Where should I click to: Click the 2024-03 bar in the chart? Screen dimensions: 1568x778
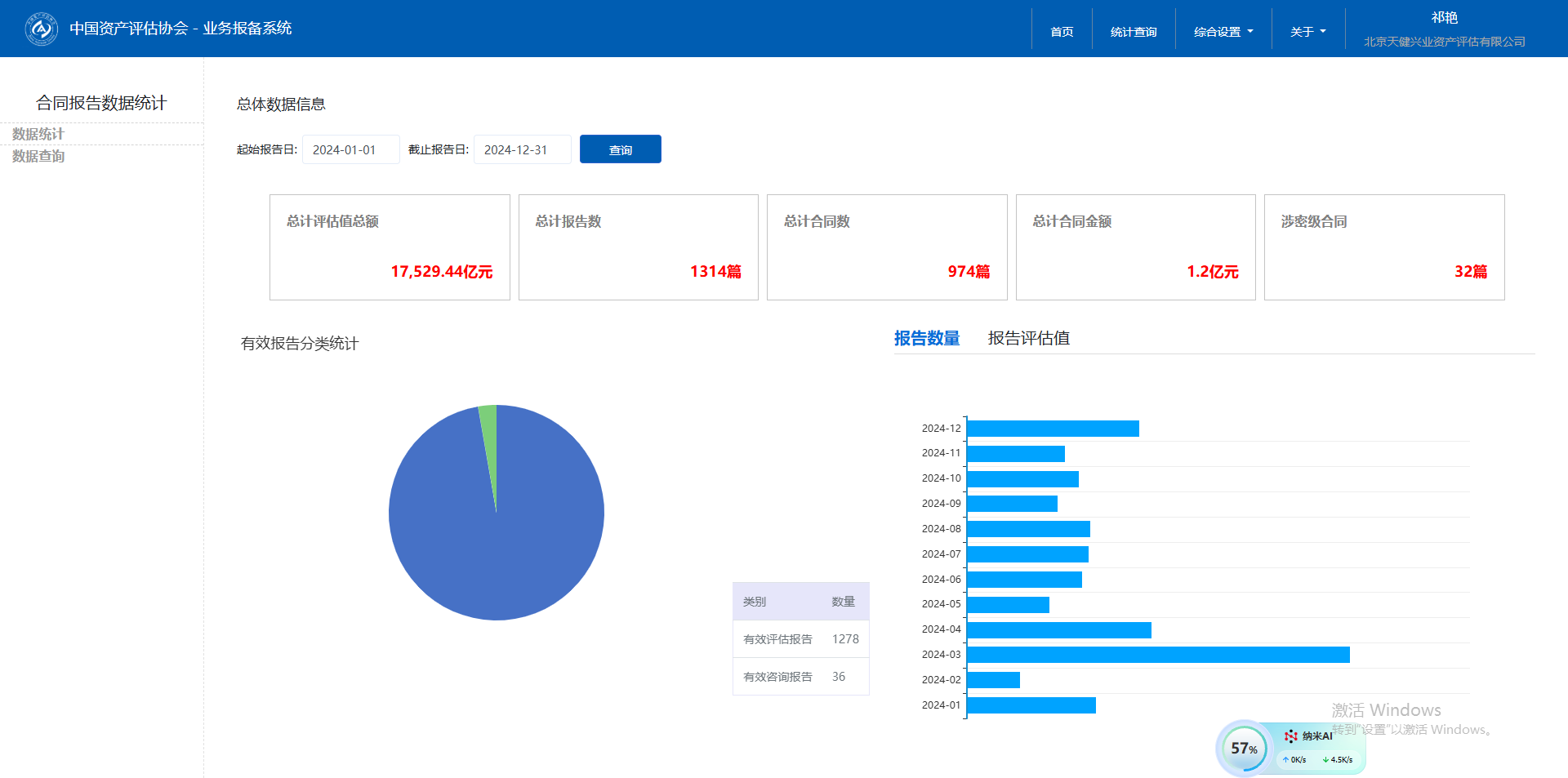point(1157,655)
